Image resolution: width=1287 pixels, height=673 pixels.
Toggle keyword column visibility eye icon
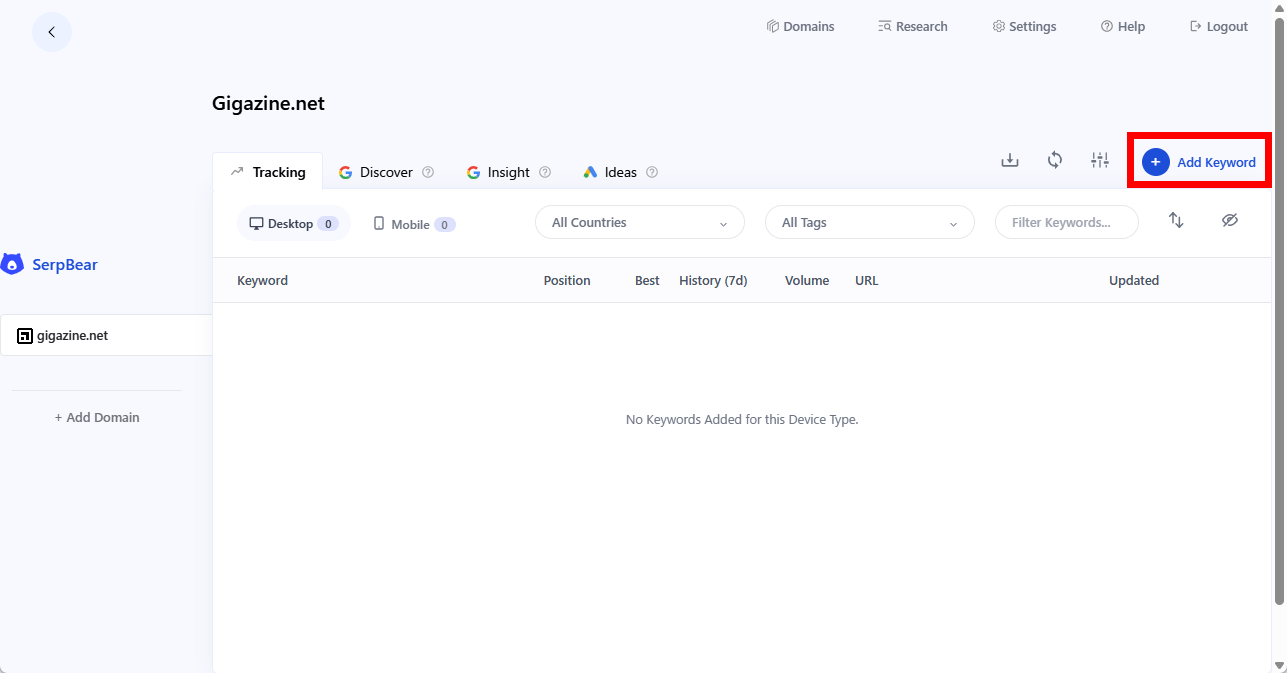click(x=1230, y=221)
